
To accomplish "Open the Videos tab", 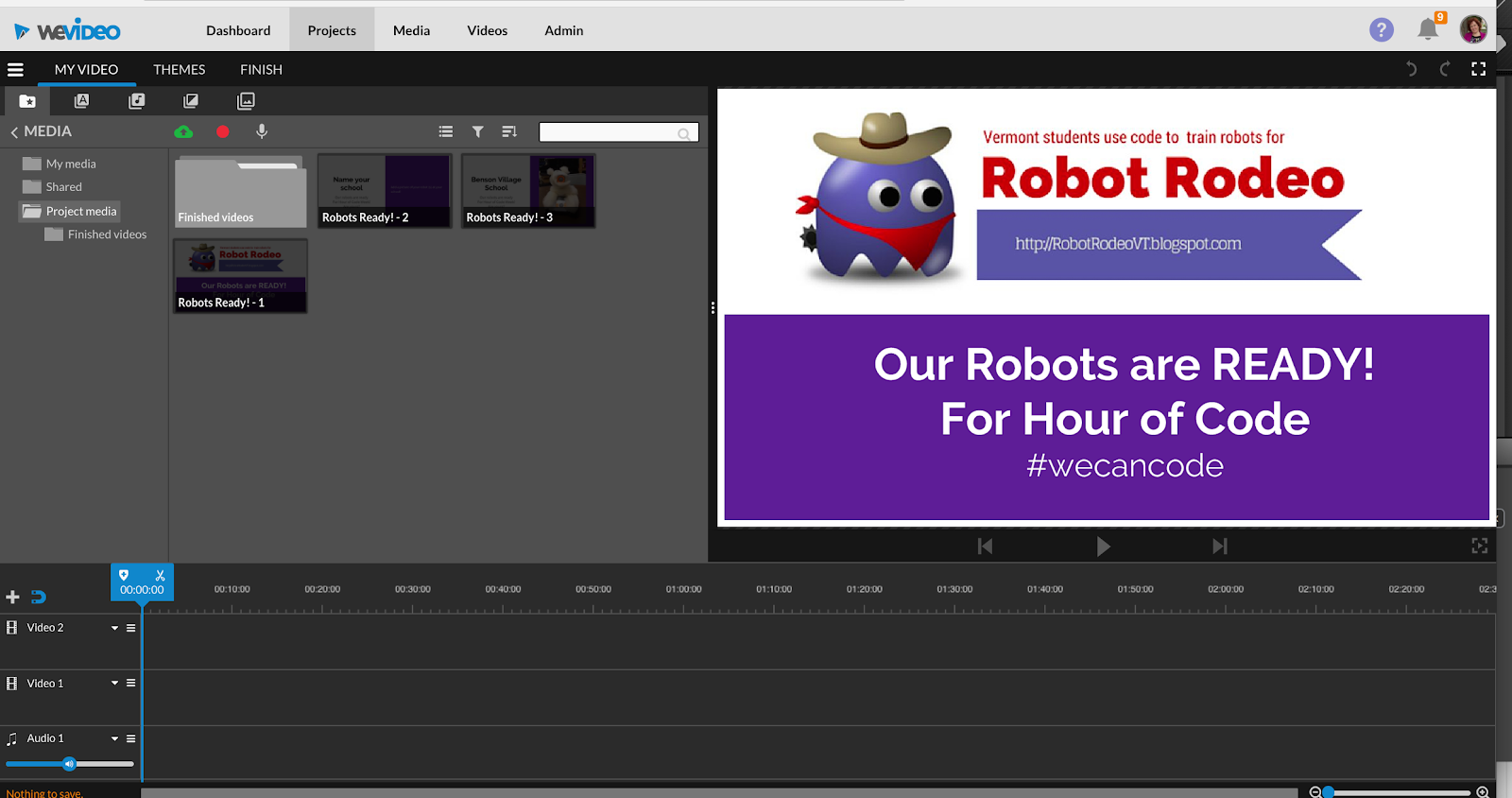I will pyautogui.click(x=487, y=30).
